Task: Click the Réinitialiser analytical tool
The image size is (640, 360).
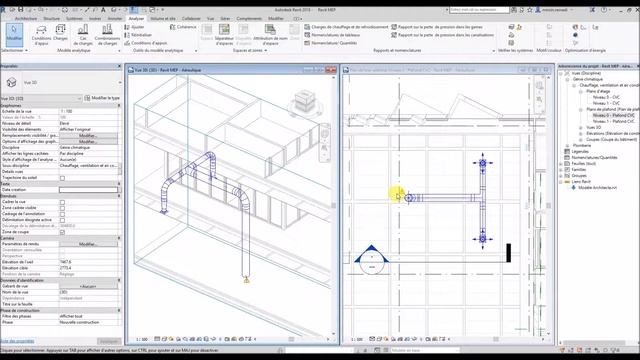Action: point(138,35)
